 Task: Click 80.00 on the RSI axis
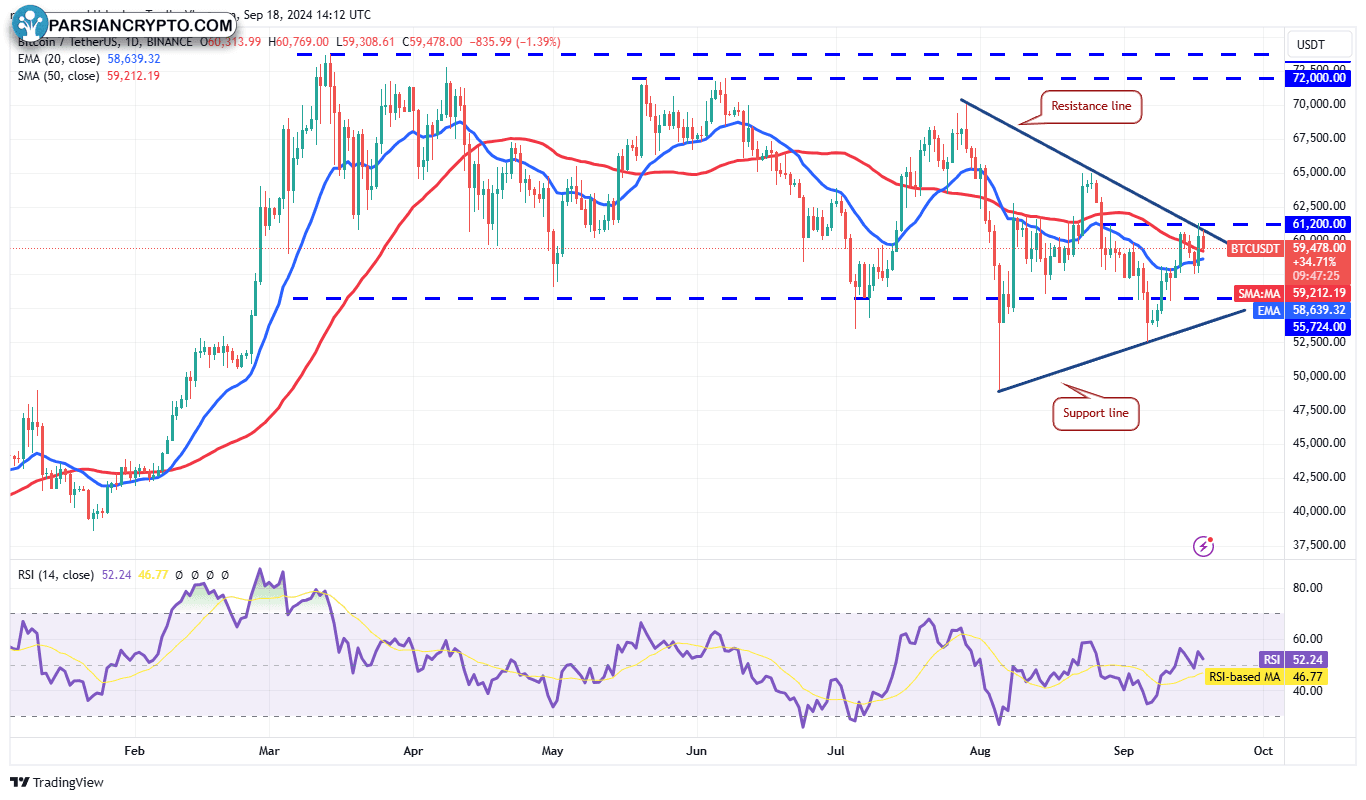(x=1307, y=588)
